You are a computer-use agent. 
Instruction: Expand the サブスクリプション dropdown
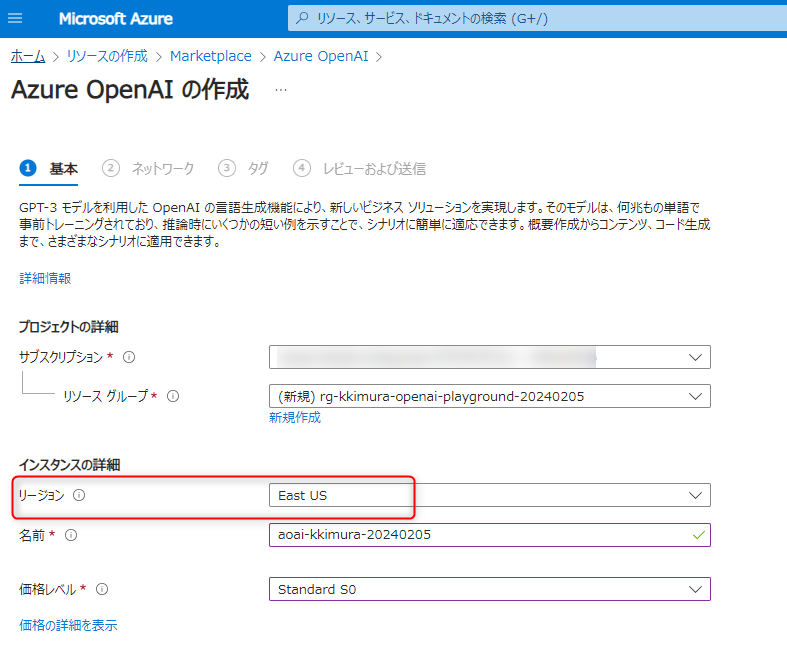[x=490, y=357]
